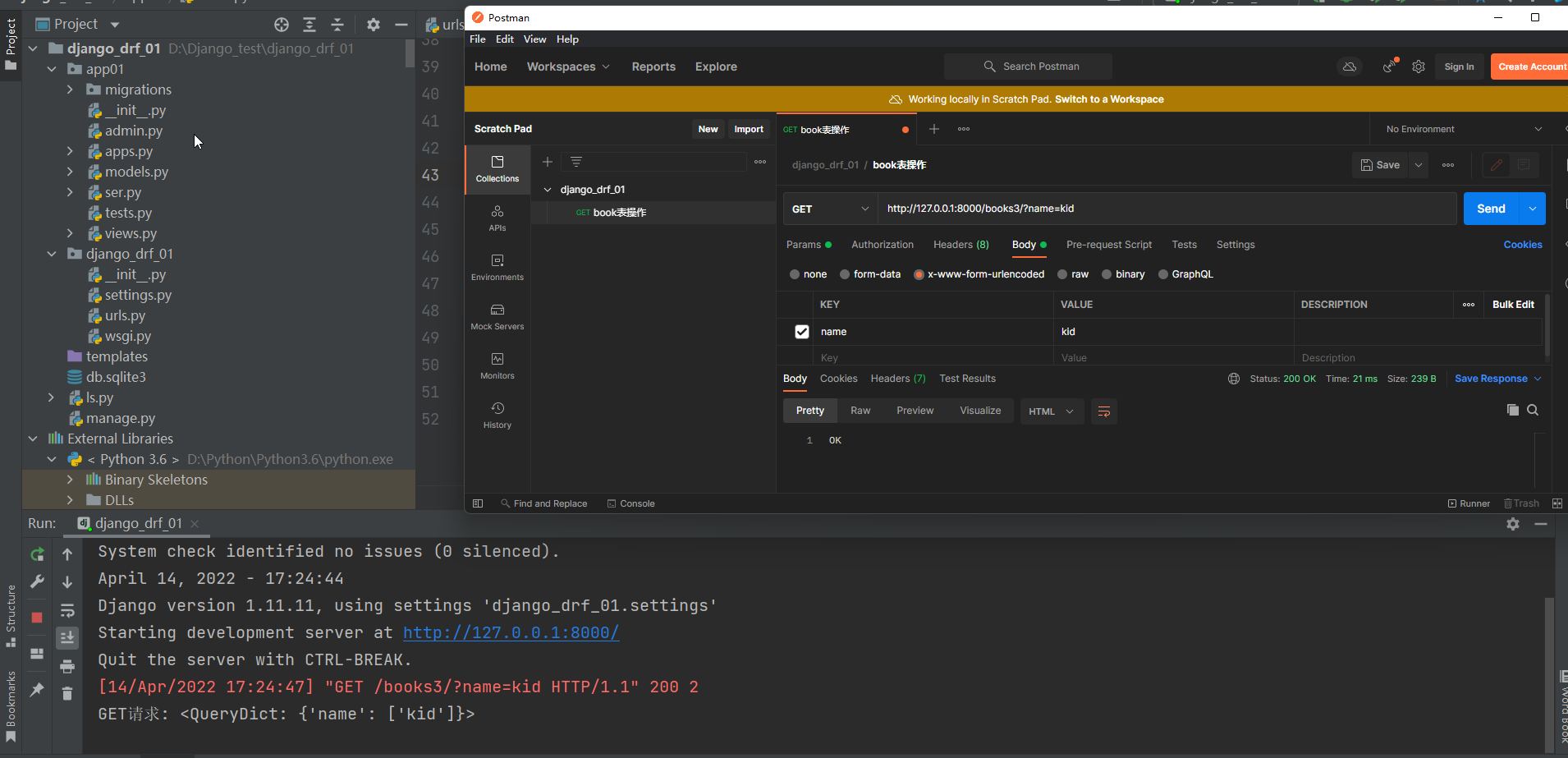Open the HTML response format dropdown
Viewport: 1568px width, 758px height.
pyautogui.click(x=1052, y=411)
